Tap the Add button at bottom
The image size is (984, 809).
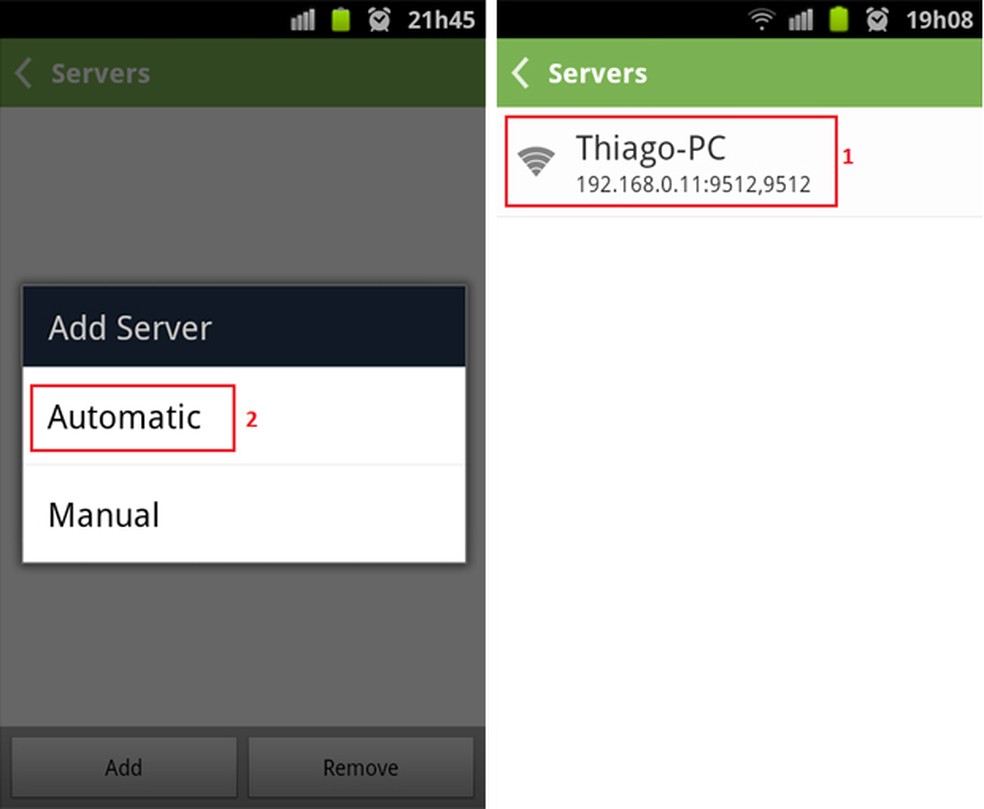click(x=124, y=767)
